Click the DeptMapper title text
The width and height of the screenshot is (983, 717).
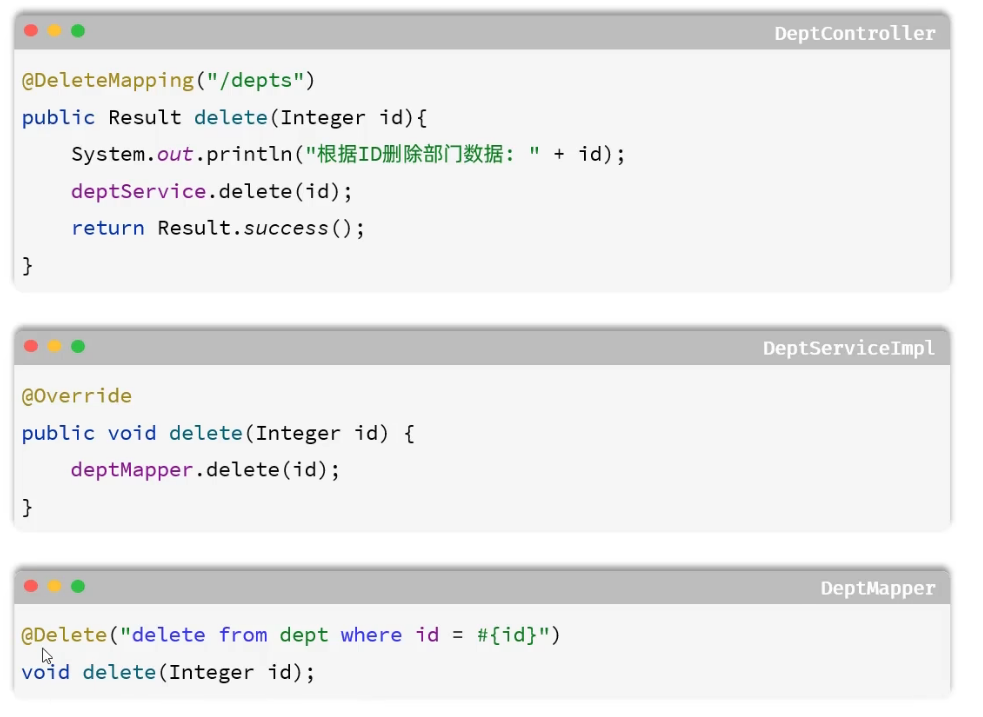point(878,589)
